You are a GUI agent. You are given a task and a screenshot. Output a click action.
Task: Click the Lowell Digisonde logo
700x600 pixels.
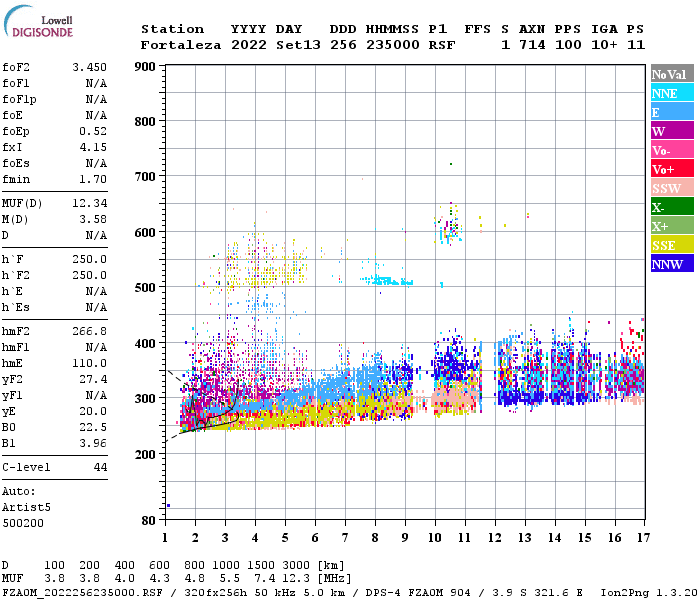coord(38,21)
